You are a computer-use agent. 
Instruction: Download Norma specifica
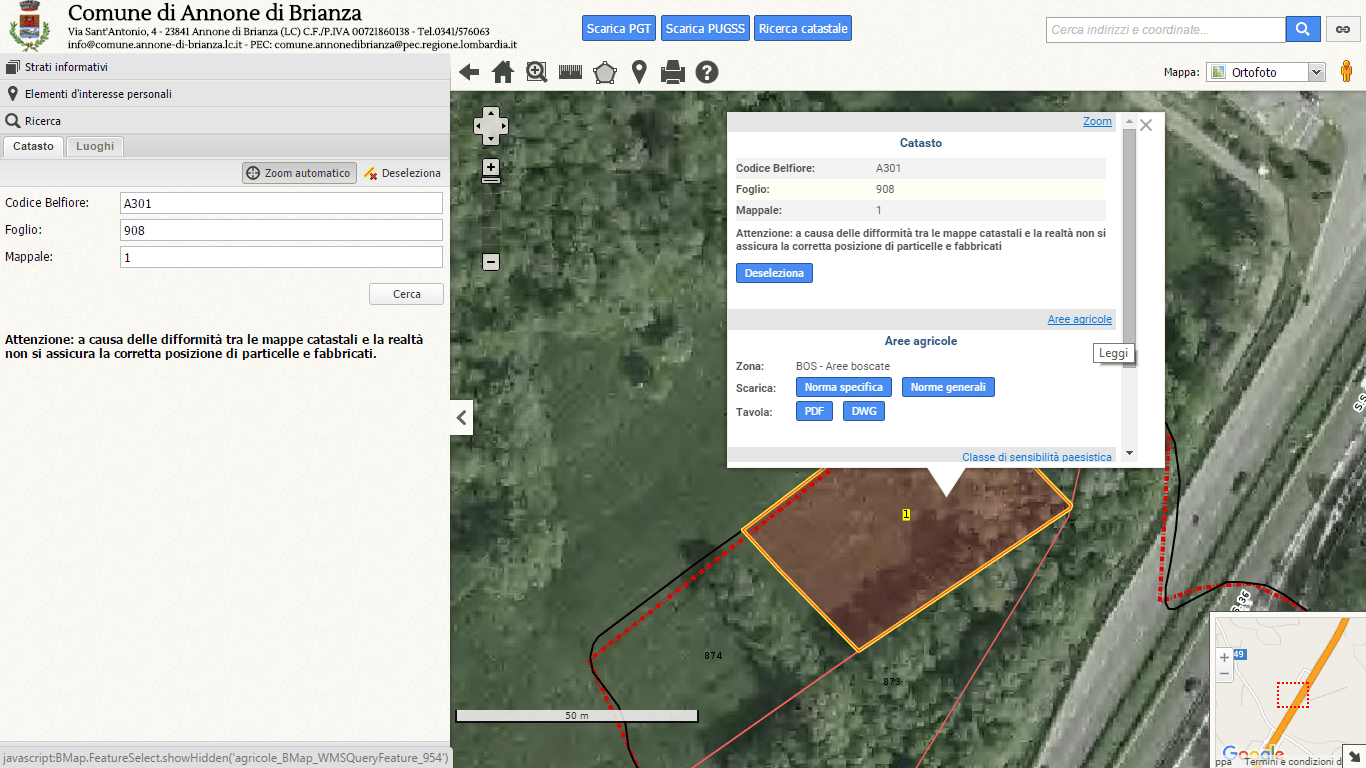point(844,387)
